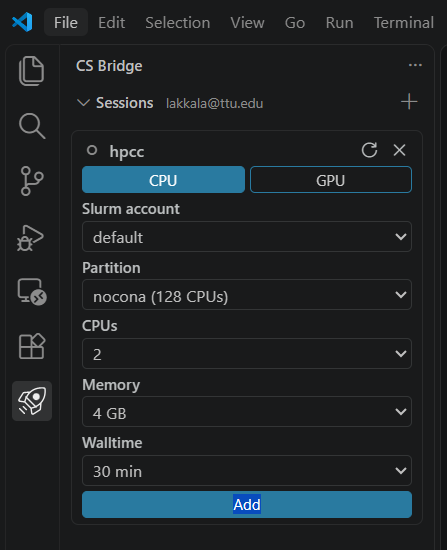Open the File menu
This screenshot has height=550, width=447.
tap(66, 22)
